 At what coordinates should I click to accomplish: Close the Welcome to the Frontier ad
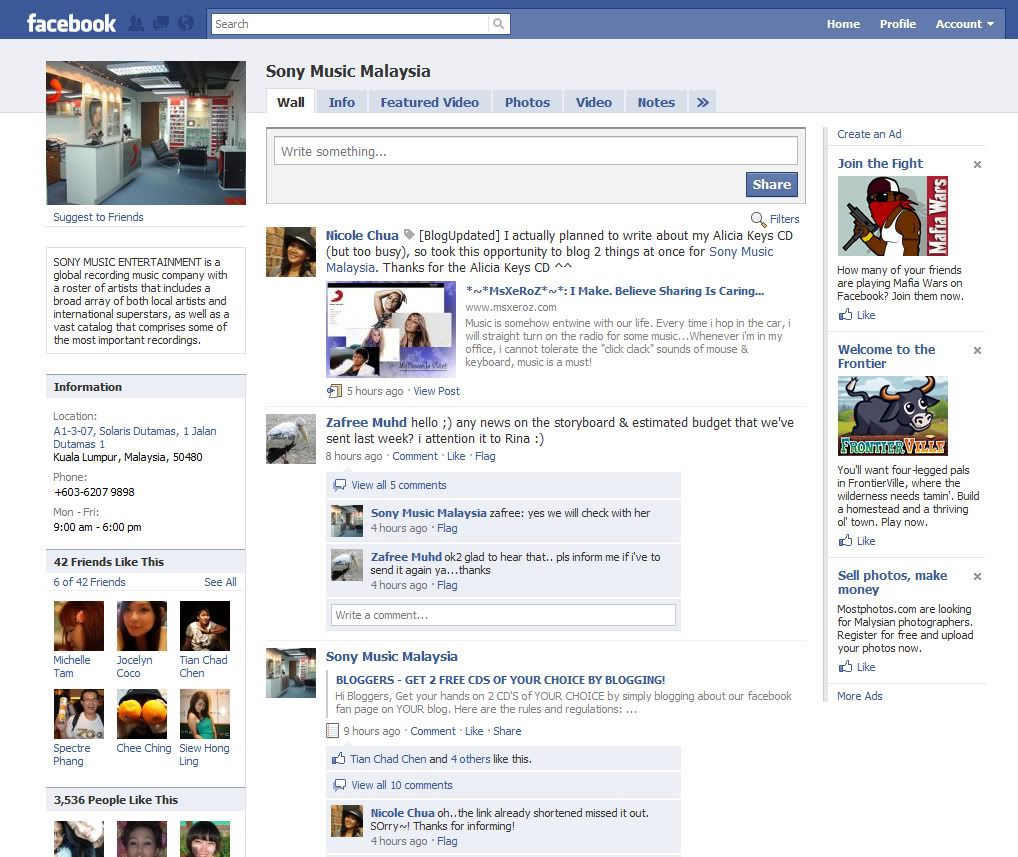977,351
